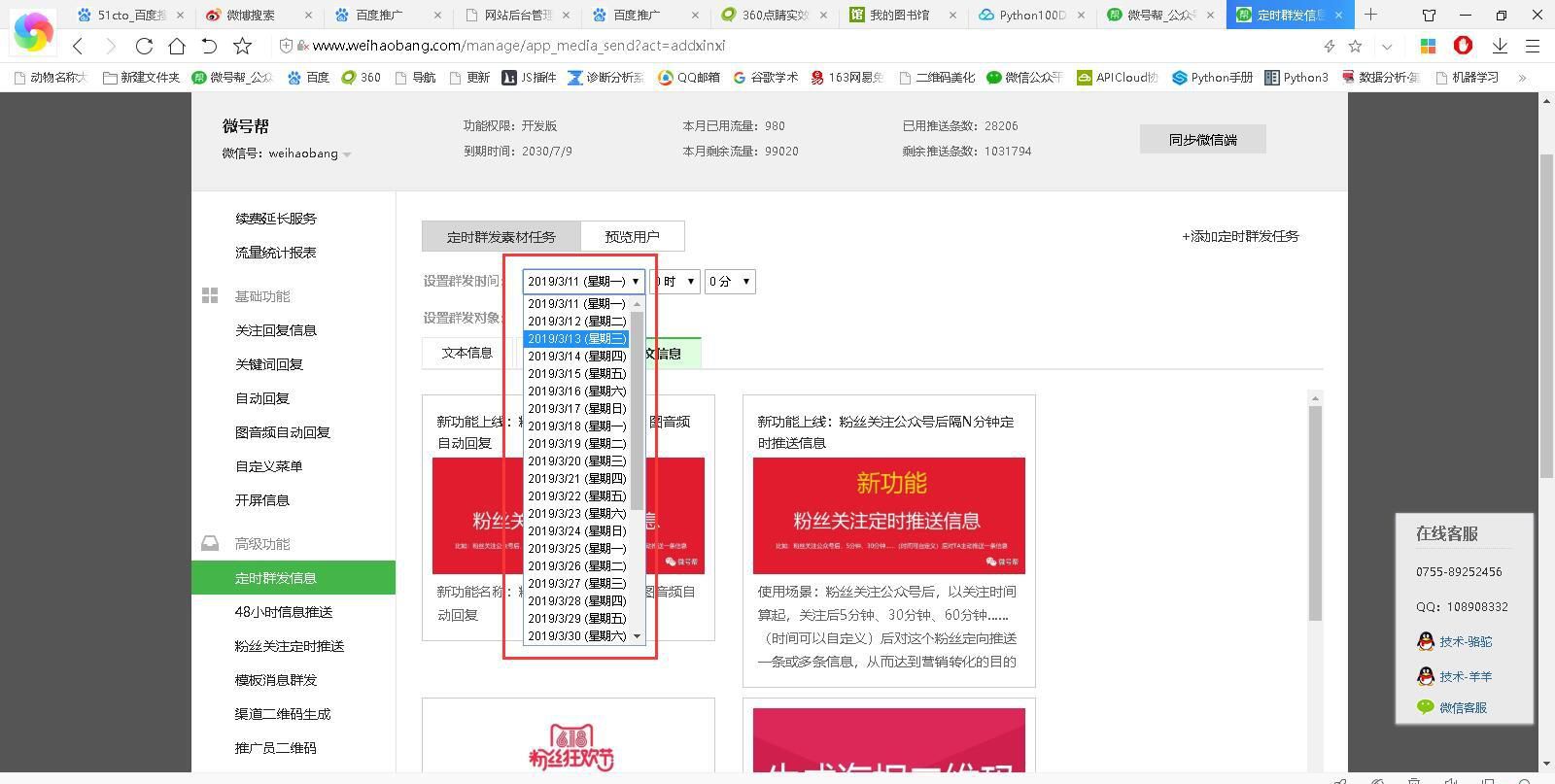This screenshot has height=784, width=1555.
Task: Click the 同步微信端 button
Action: pyautogui.click(x=1203, y=140)
